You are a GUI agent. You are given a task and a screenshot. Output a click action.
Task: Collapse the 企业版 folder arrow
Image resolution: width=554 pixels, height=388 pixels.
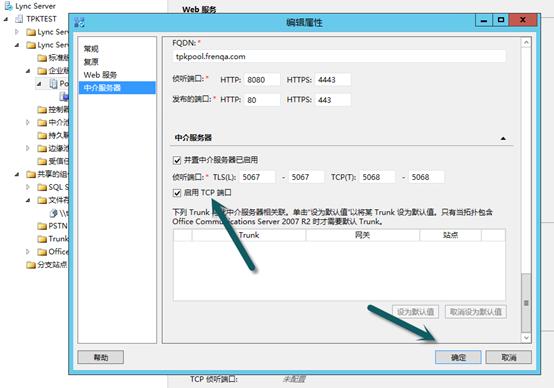click(28, 71)
